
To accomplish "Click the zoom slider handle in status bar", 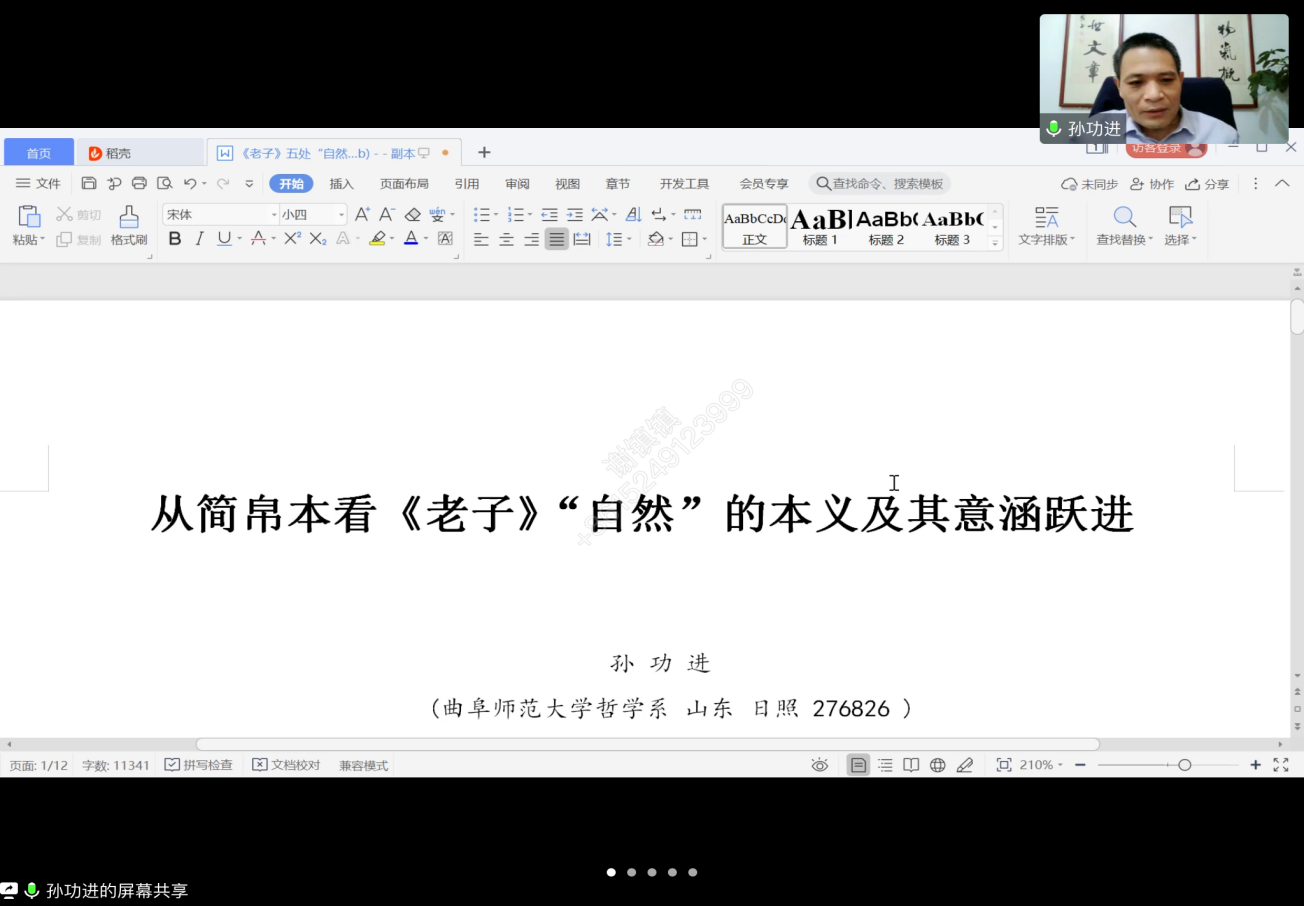I will coord(1184,765).
